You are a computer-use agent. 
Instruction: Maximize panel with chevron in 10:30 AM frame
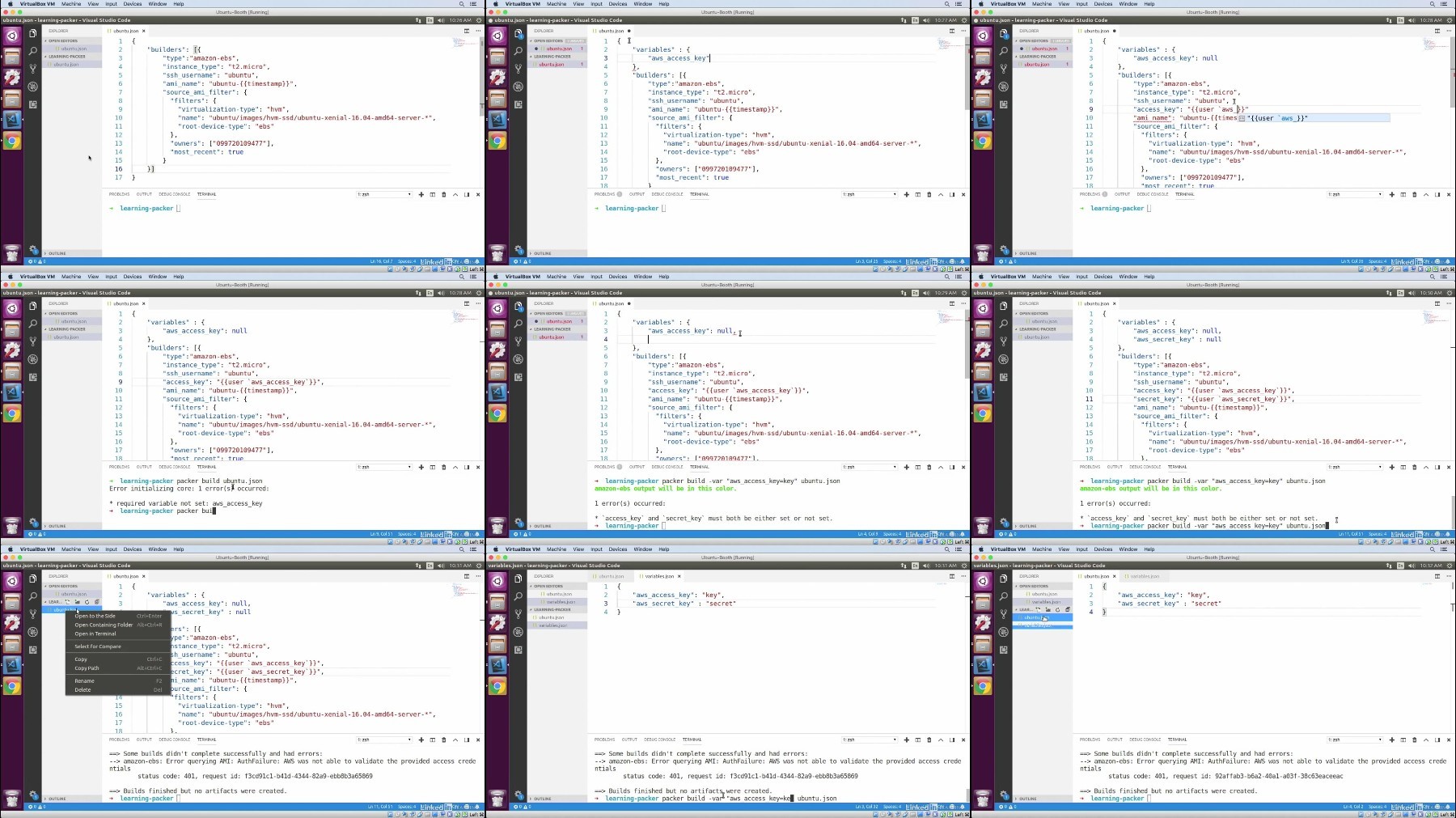point(1426,467)
